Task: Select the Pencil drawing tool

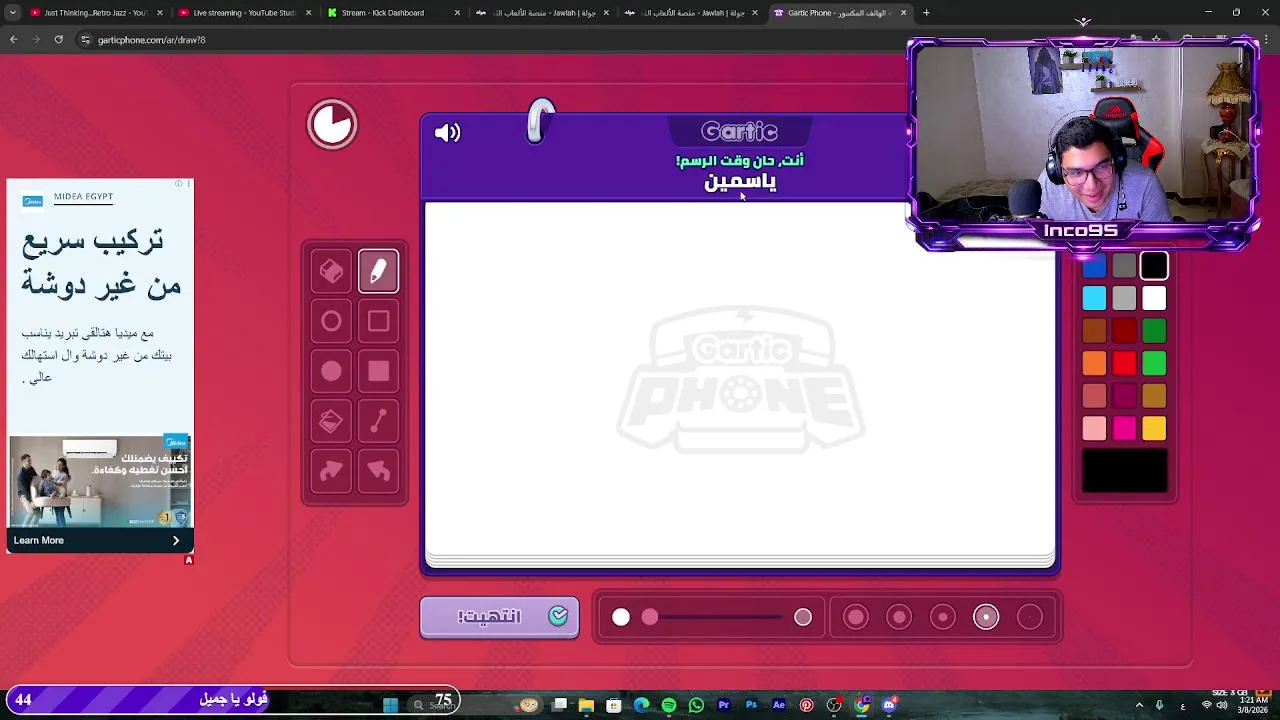Action: click(x=378, y=271)
